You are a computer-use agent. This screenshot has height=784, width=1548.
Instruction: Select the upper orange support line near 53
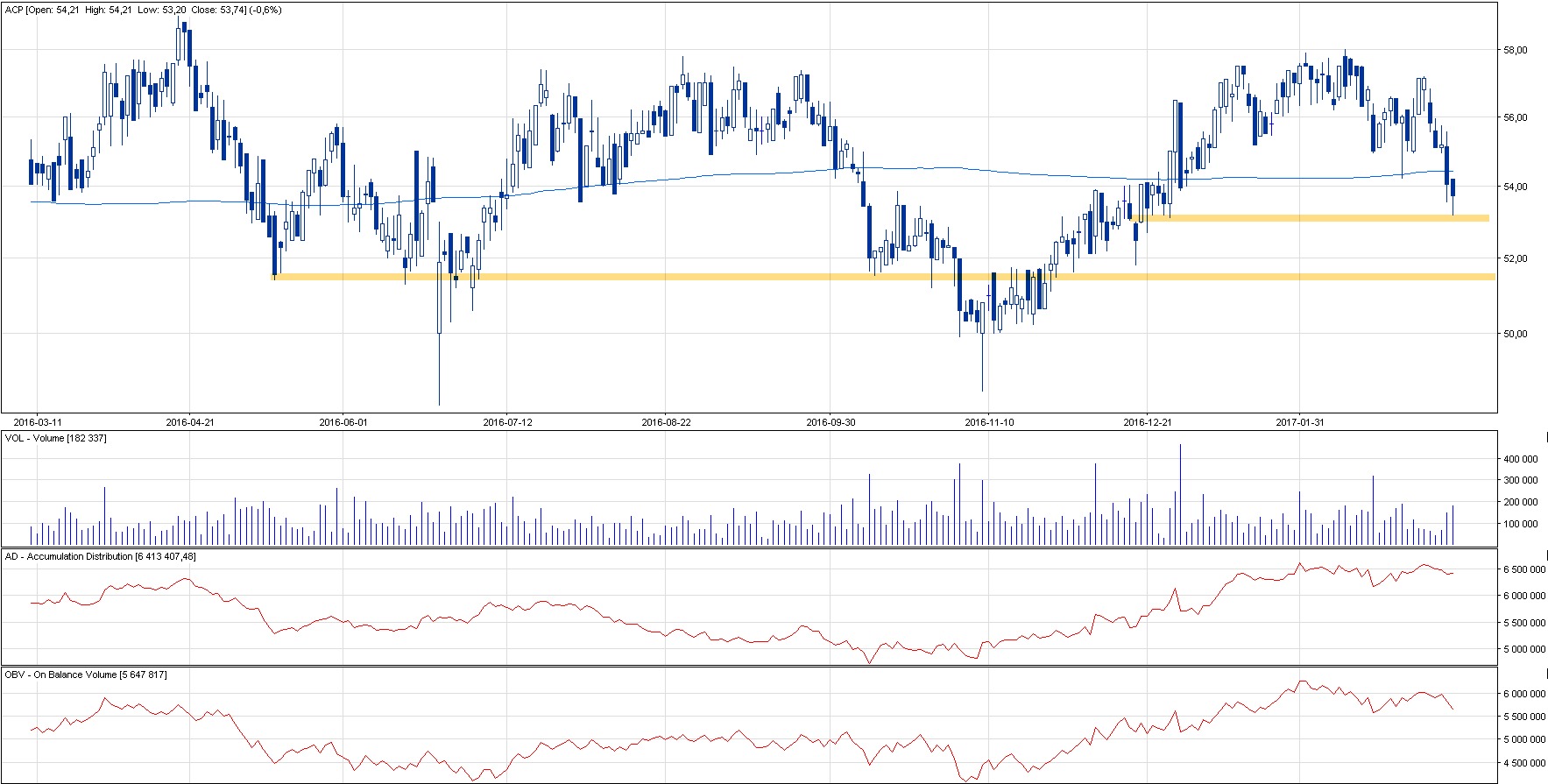point(1314,218)
